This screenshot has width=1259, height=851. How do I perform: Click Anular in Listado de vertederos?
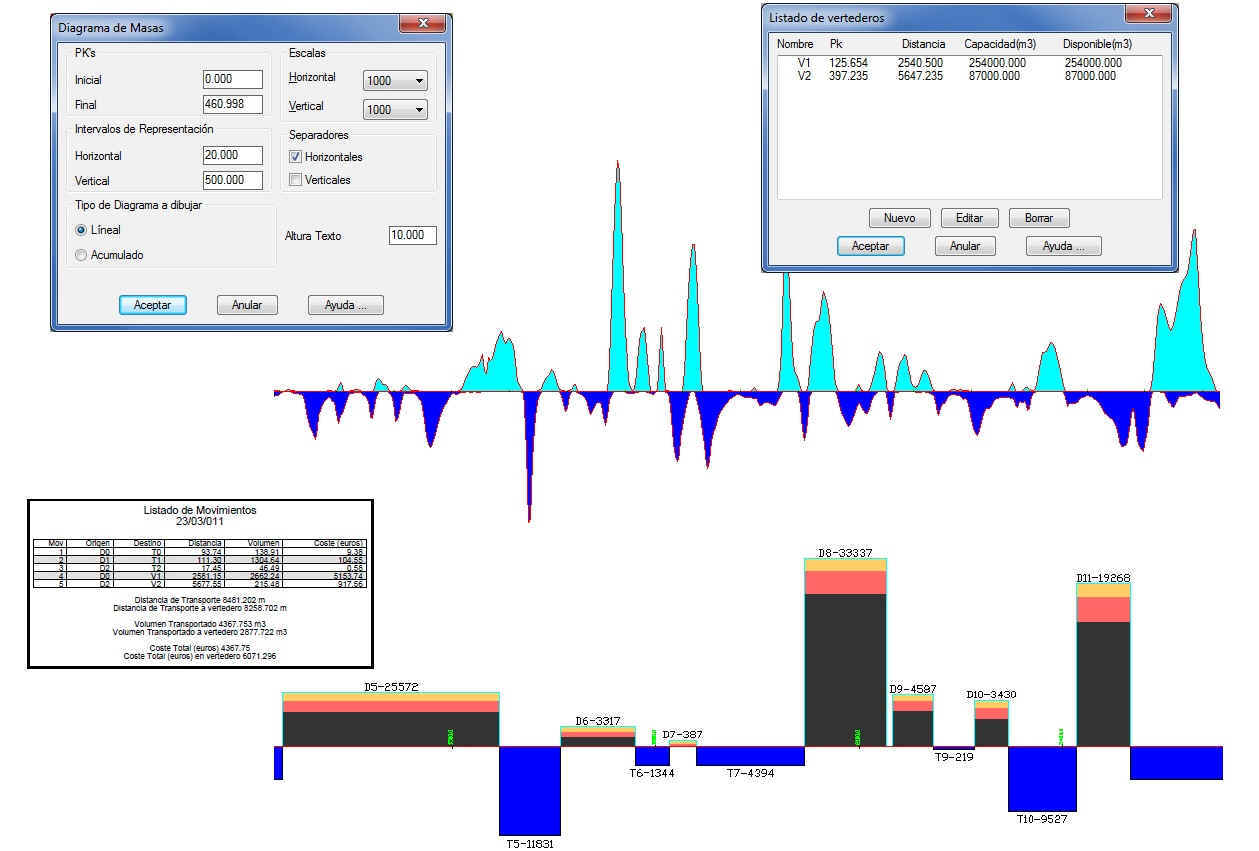click(x=964, y=246)
